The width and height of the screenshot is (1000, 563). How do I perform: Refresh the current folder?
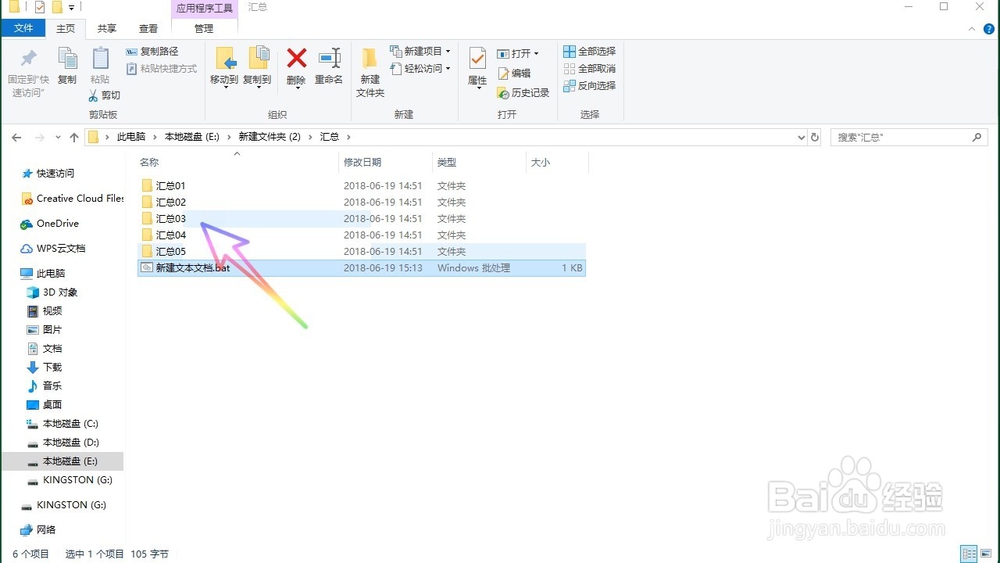[814, 137]
